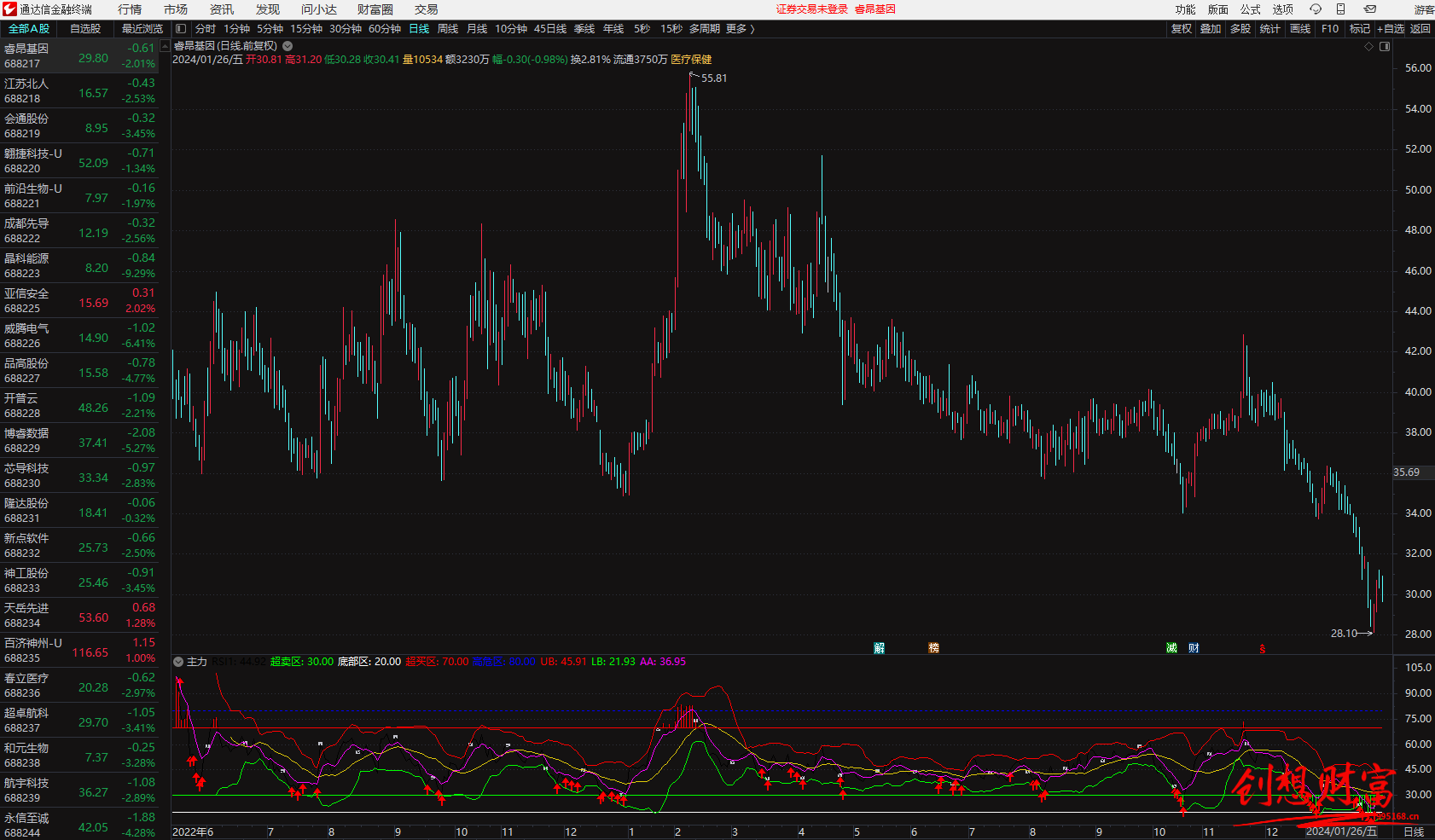1435x840 pixels.
Task: Select the 5秒 period
Action: point(642,29)
